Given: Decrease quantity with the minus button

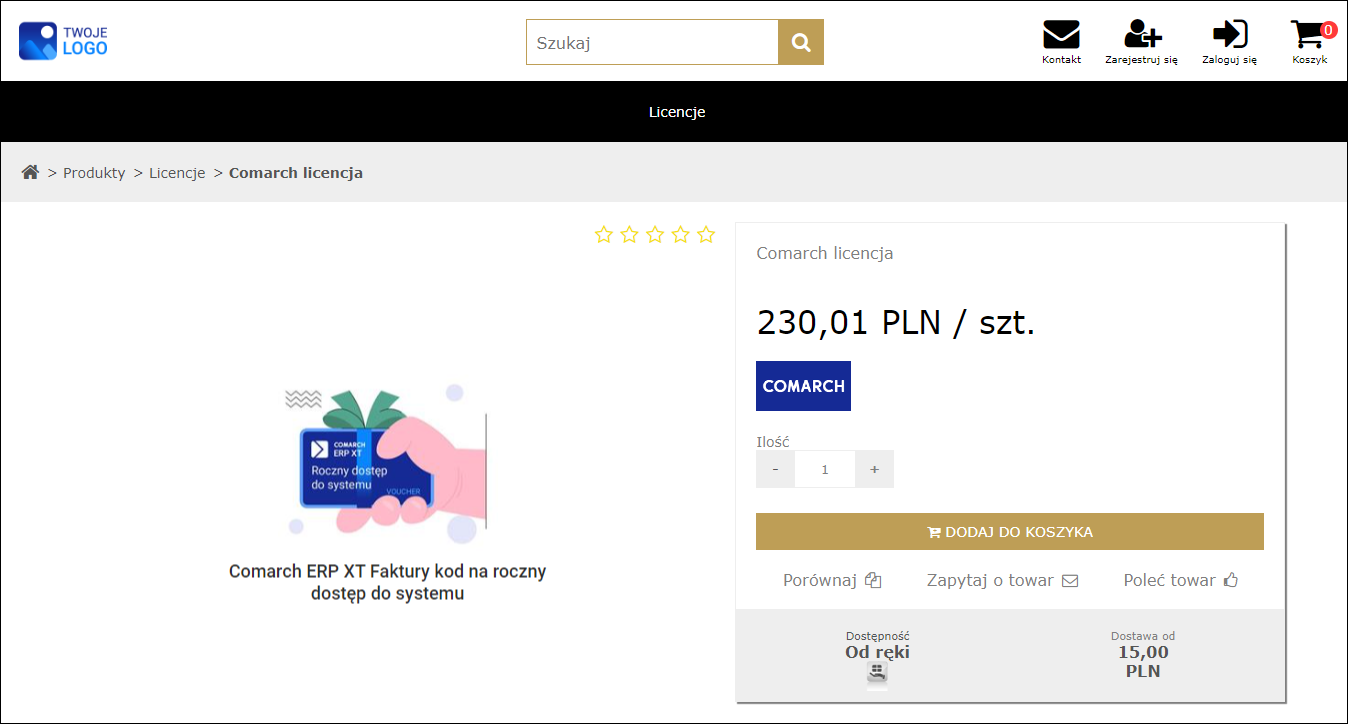Looking at the screenshot, I should point(775,469).
